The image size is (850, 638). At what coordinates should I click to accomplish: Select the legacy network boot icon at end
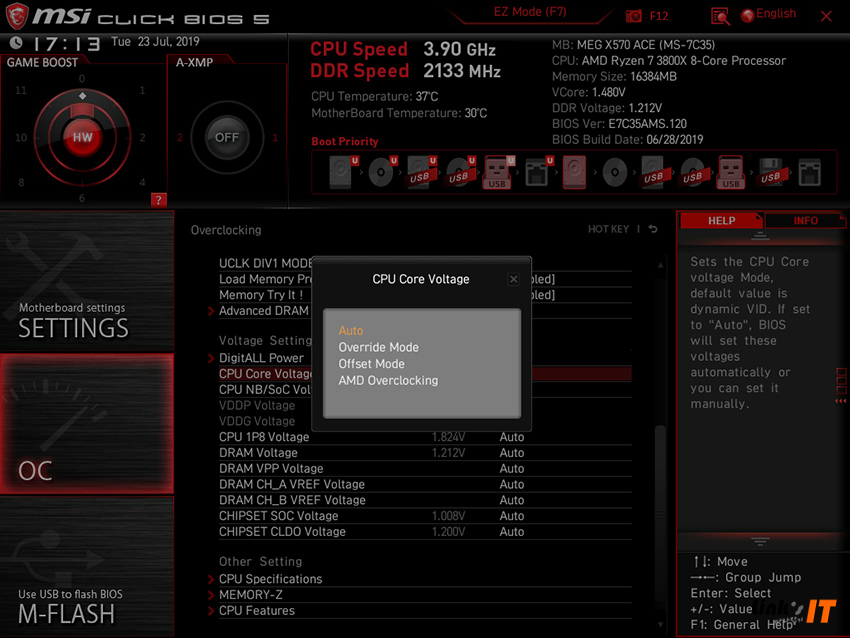pyautogui.click(x=809, y=172)
